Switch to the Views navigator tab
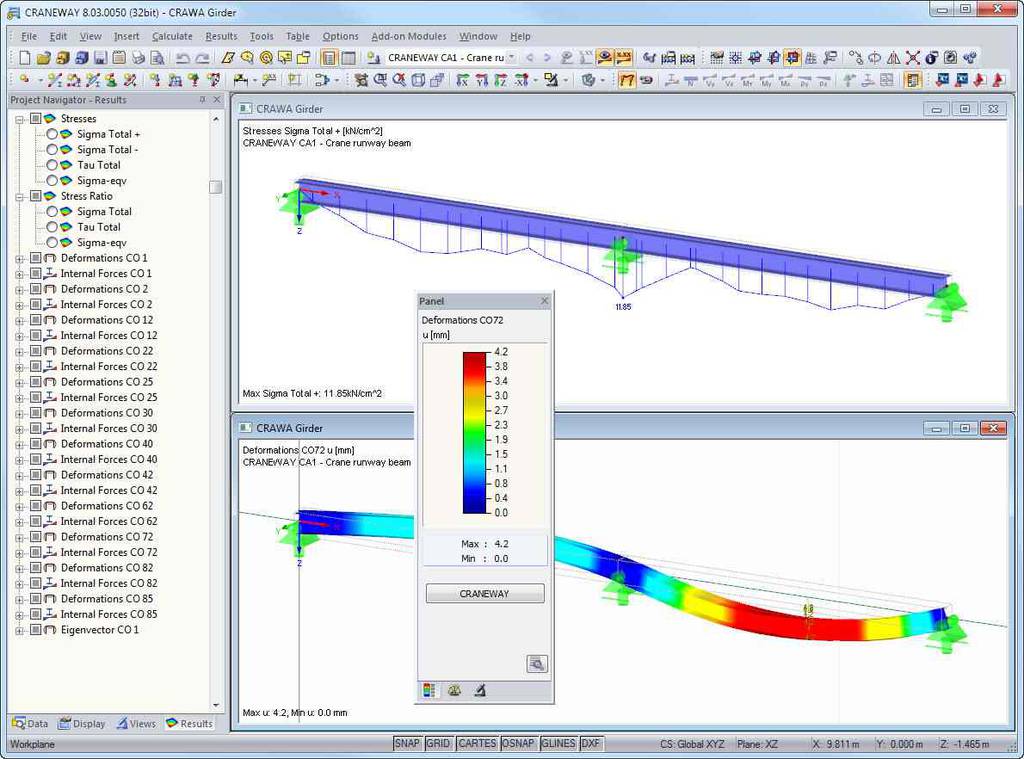 click(136, 723)
